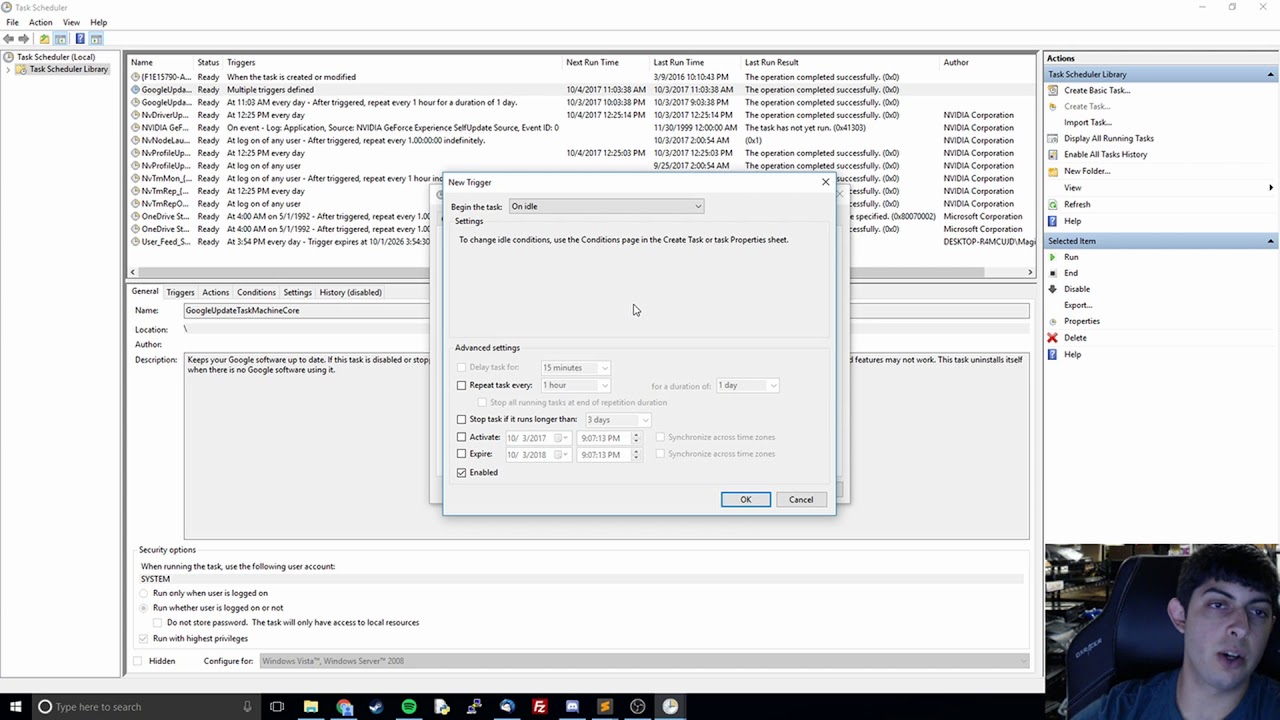The image size is (1280, 720).
Task: Click the End action under Selected Item
Action: tap(1071, 273)
